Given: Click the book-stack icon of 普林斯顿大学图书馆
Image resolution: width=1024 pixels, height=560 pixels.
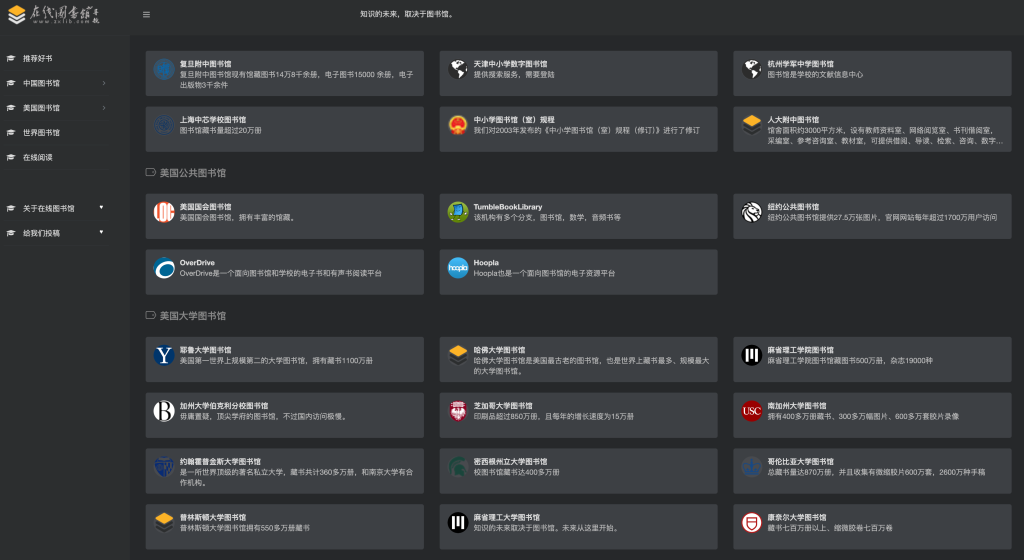Looking at the screenshot, I should coord(164,522).
